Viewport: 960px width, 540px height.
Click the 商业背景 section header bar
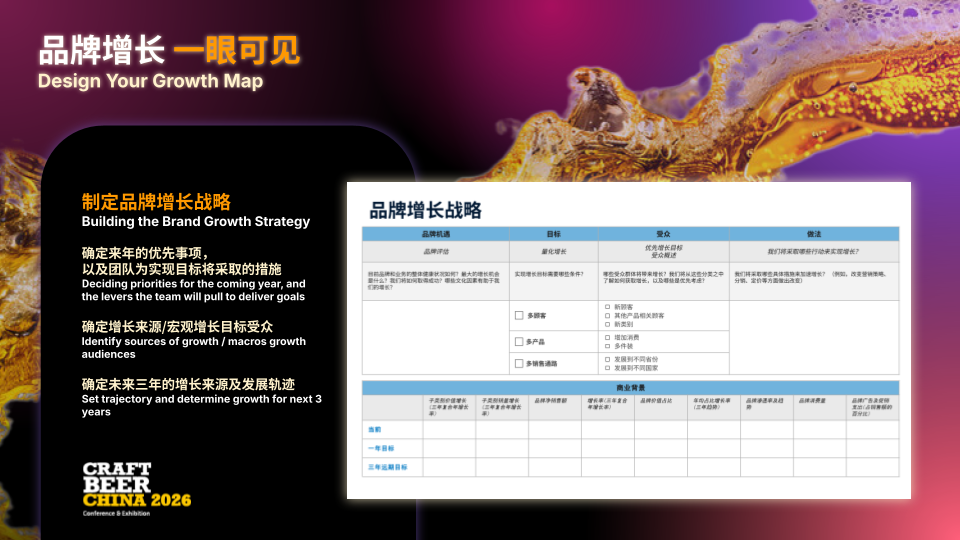630,386
